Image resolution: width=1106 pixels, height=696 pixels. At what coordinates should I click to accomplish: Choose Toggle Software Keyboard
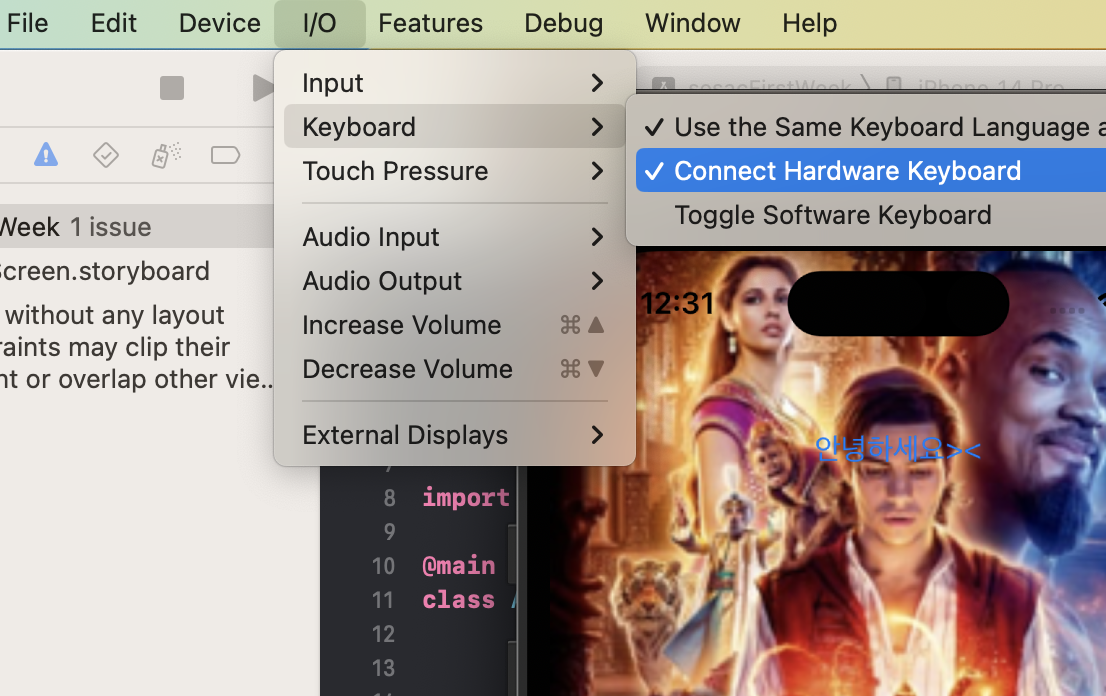pyautogui.click(x=870, y=215)
